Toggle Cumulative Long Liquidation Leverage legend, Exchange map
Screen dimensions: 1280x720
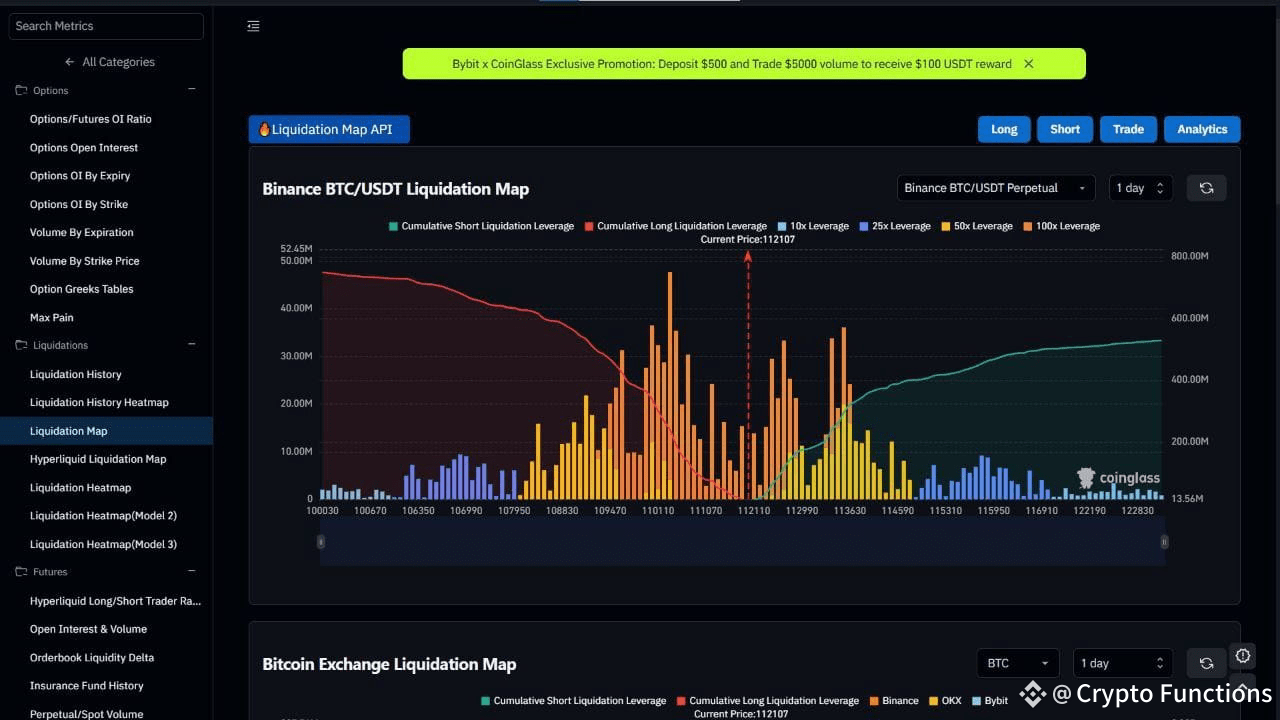(767, 701)
